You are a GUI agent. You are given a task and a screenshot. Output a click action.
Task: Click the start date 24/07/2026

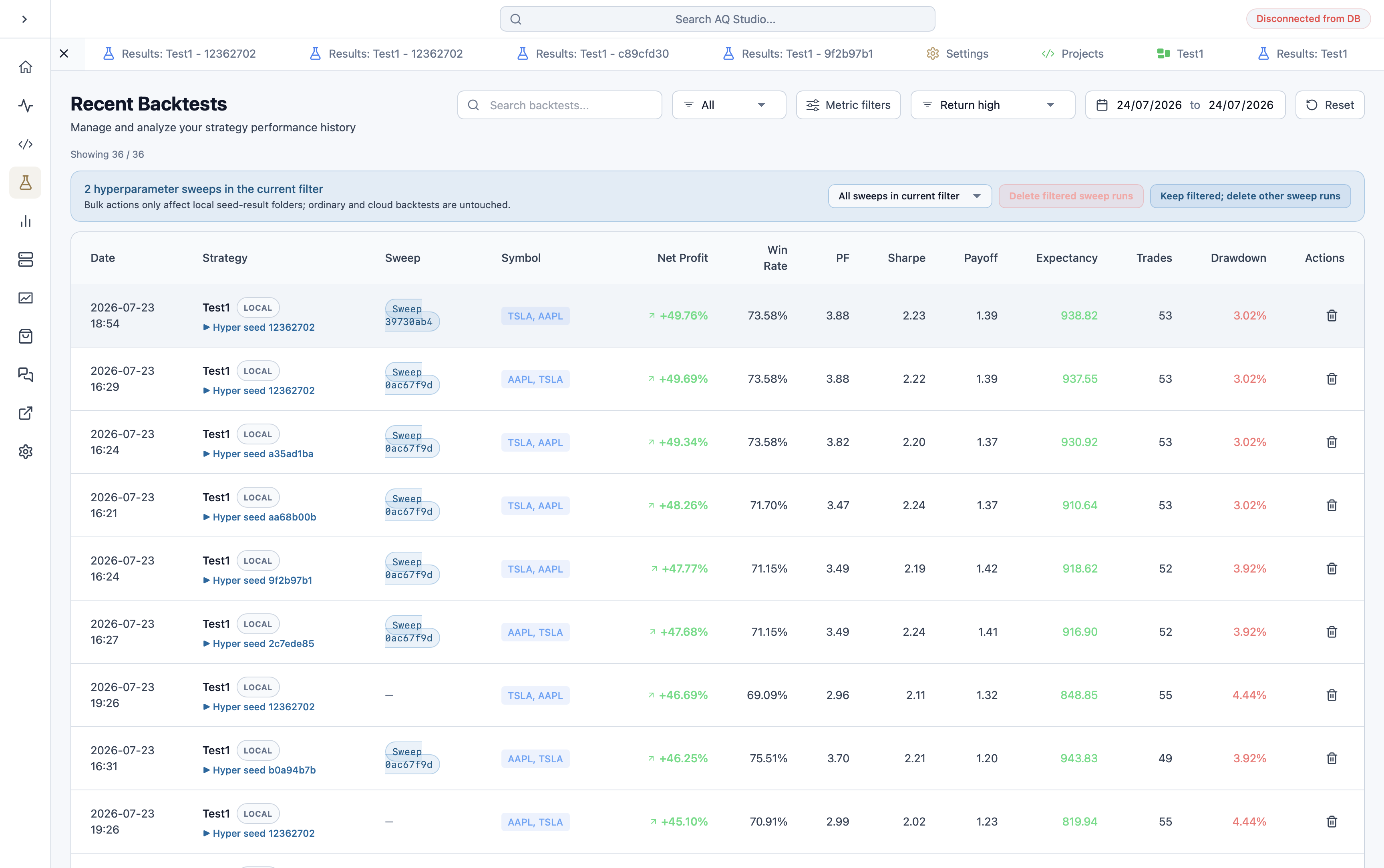(x=1149, y=105)
